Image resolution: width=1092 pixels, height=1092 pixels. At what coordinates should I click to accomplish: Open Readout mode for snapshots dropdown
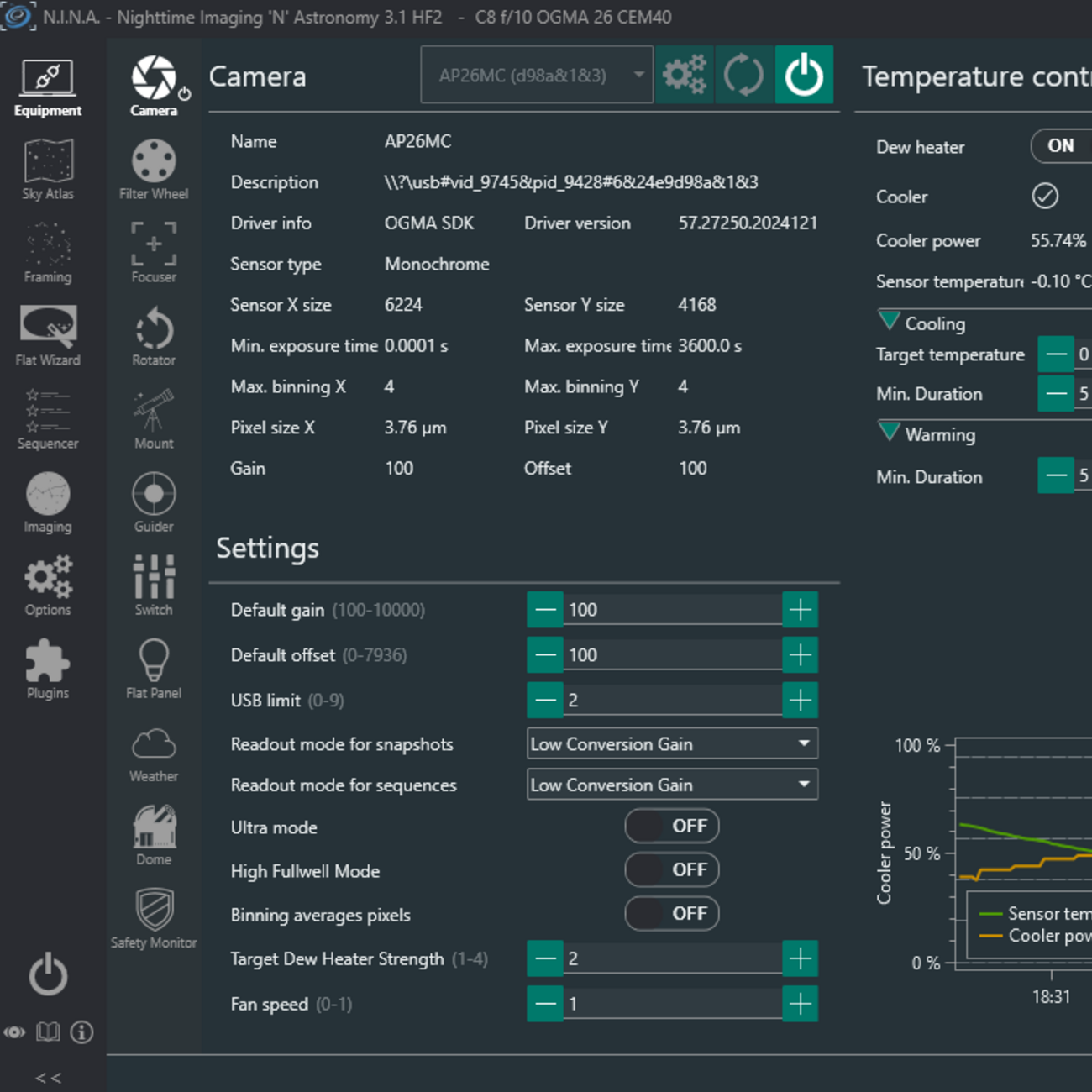pyautogui.click(x=672, y=743)
